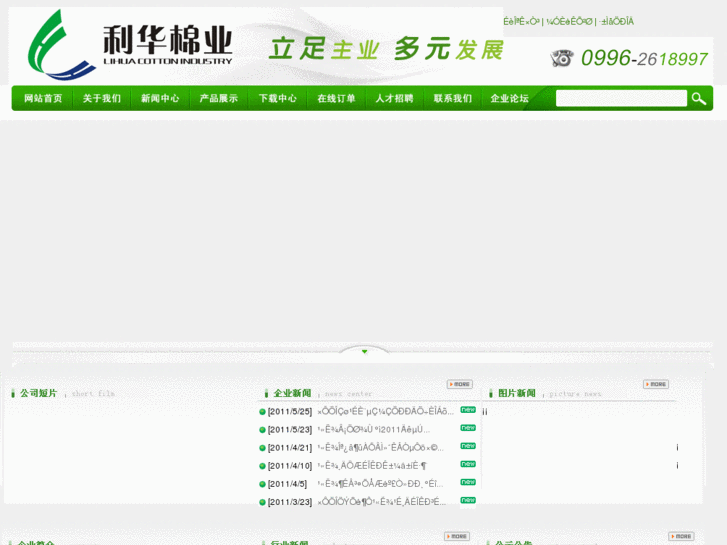Click the green down-arrow banner expander
727x545 pixels.
point(364,352)
